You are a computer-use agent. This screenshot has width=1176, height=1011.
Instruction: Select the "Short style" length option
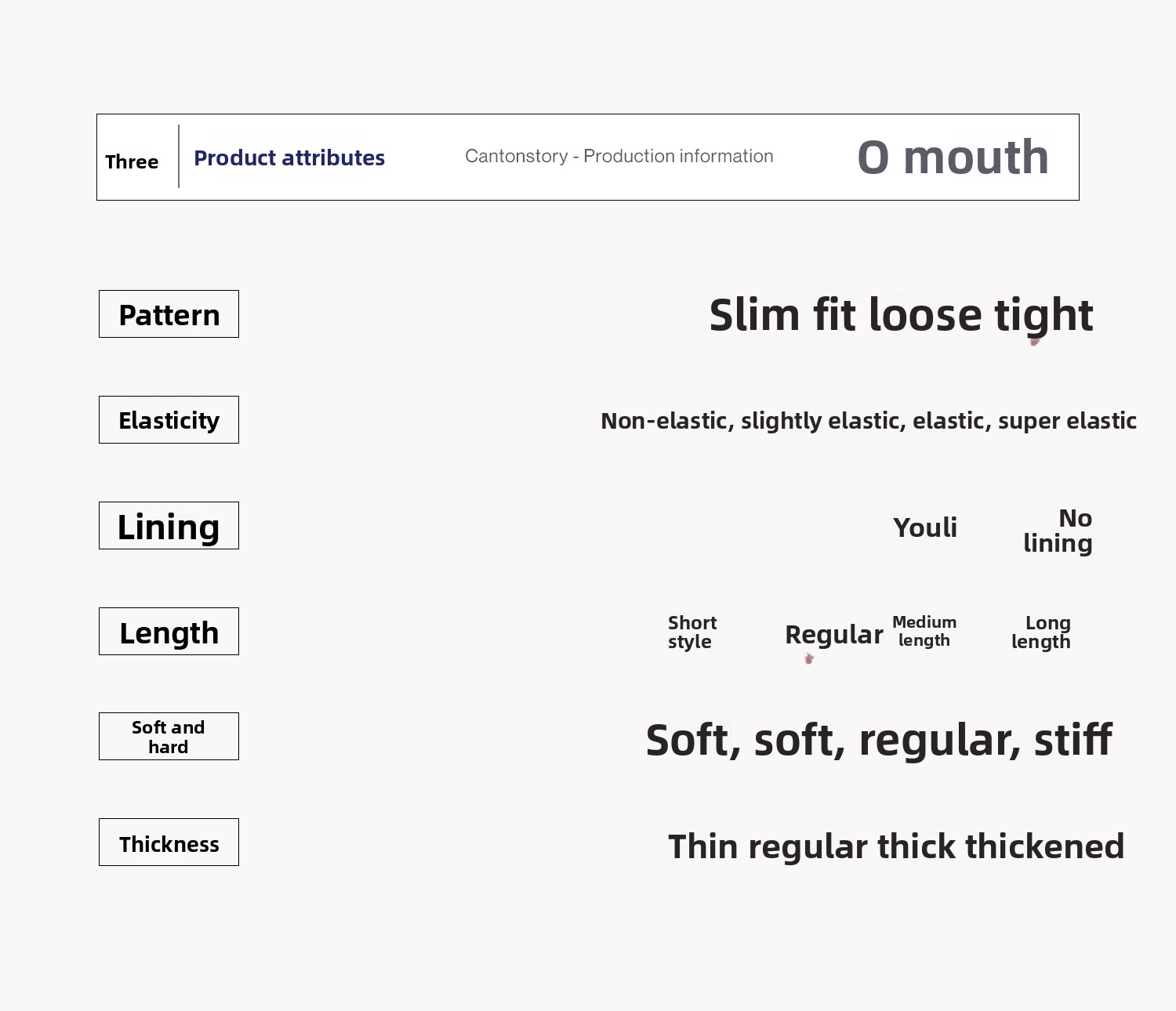[691, 632]
